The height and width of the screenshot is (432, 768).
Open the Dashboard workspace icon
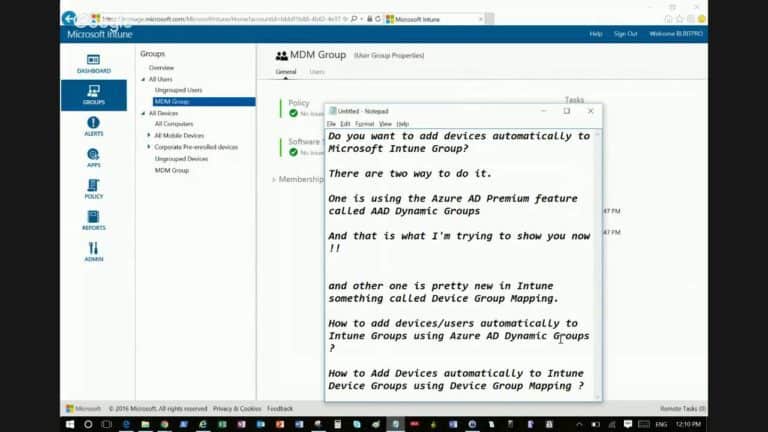pos(93,63)
